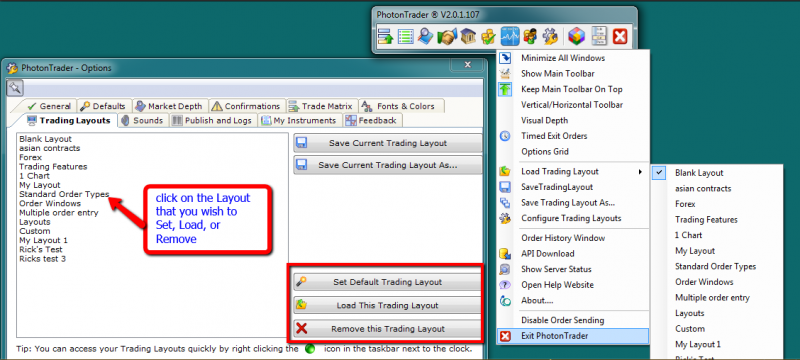Click Remove this Trading Layout button
Viewport: 800px width, 360px height.
388,329
